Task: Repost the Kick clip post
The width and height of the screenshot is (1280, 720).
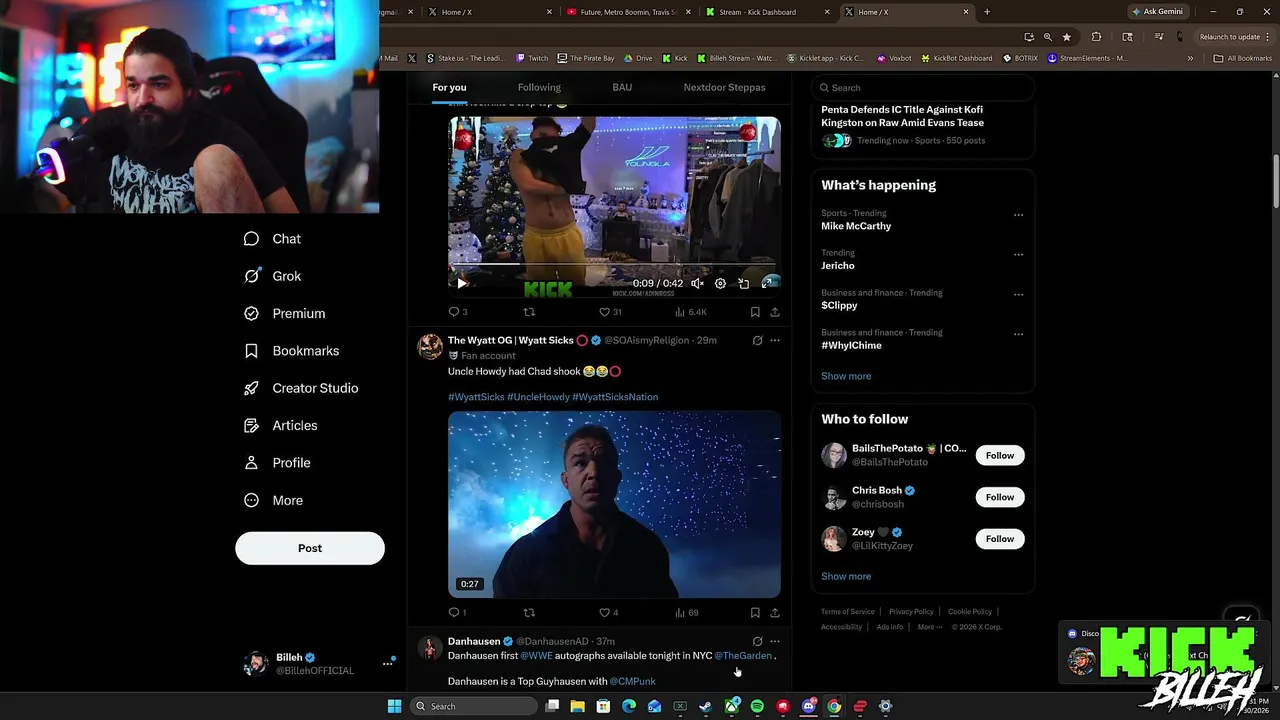Action: click(529, 312)
